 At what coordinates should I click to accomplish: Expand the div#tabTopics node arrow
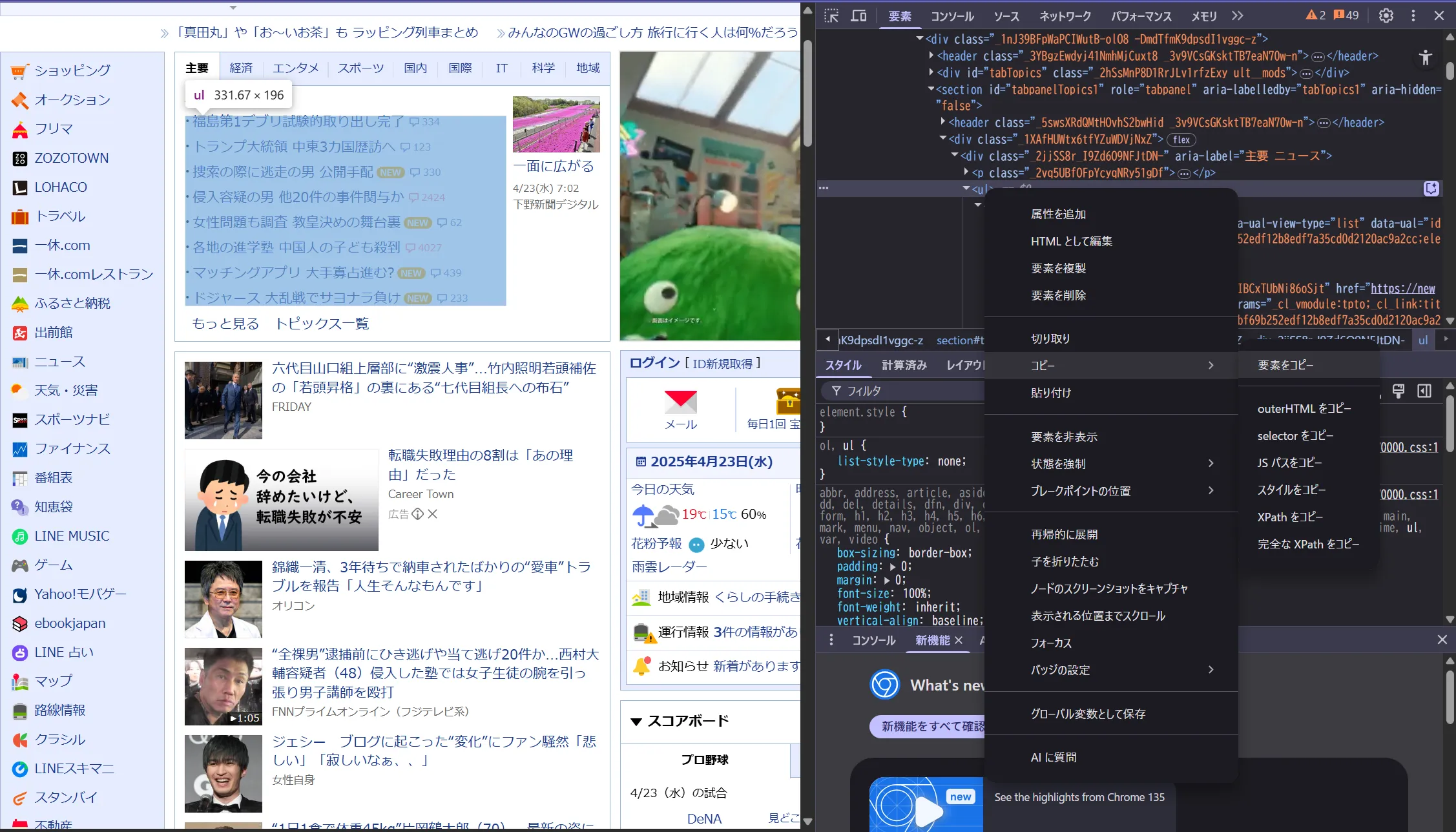click(931, 72)
